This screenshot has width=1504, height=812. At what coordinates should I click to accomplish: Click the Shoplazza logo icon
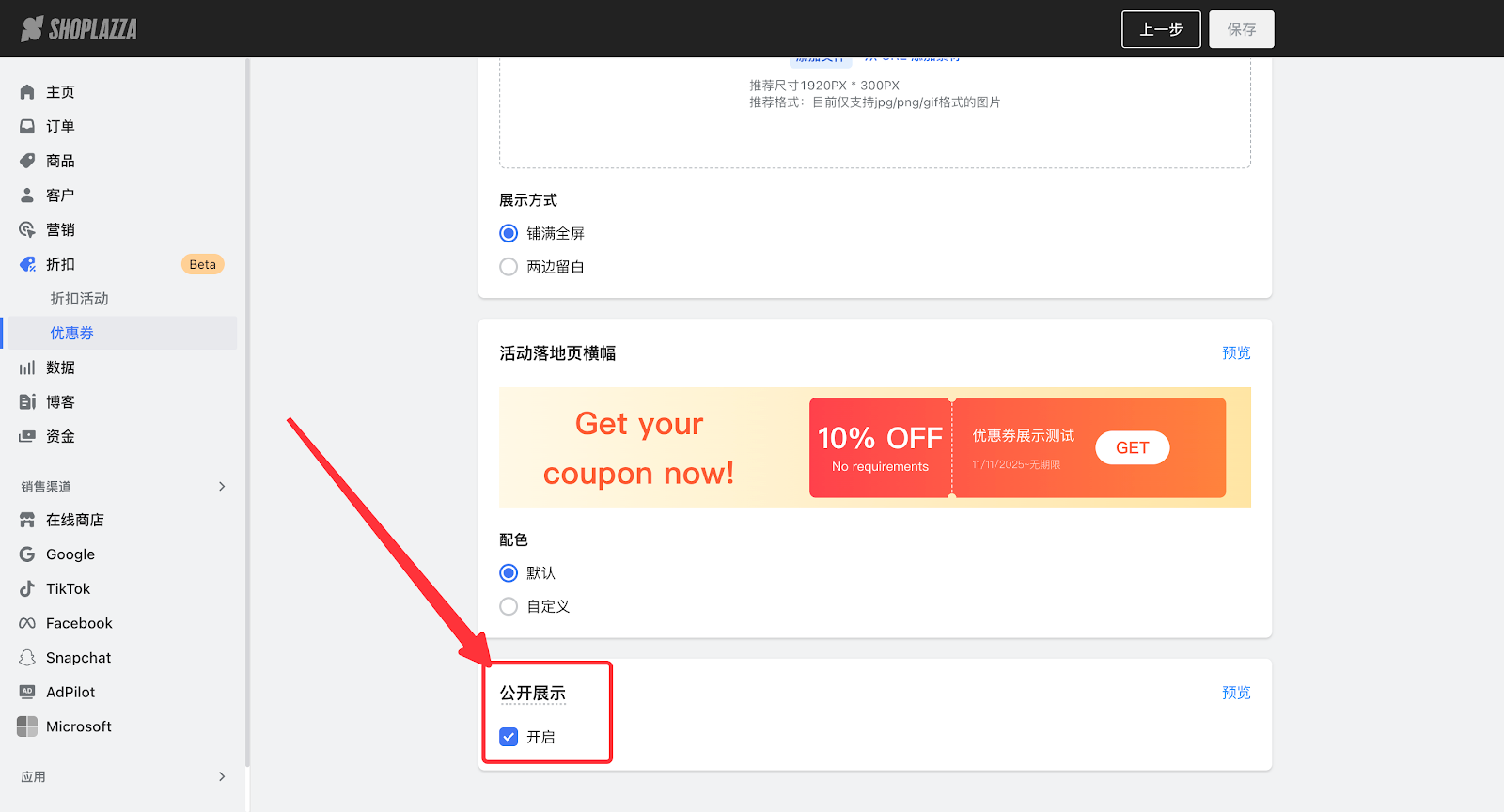coord(33,29)
